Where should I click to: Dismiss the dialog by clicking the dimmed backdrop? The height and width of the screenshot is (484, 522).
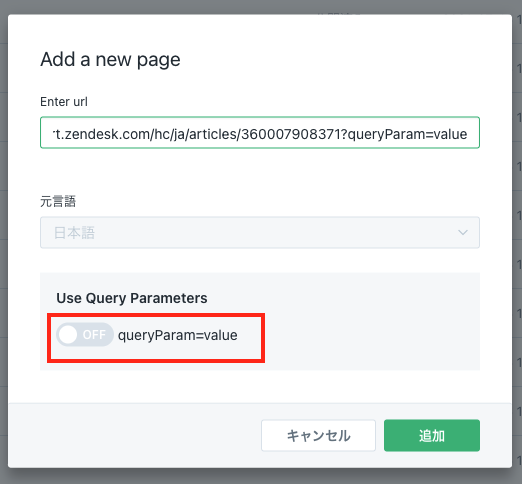[260, 476]
